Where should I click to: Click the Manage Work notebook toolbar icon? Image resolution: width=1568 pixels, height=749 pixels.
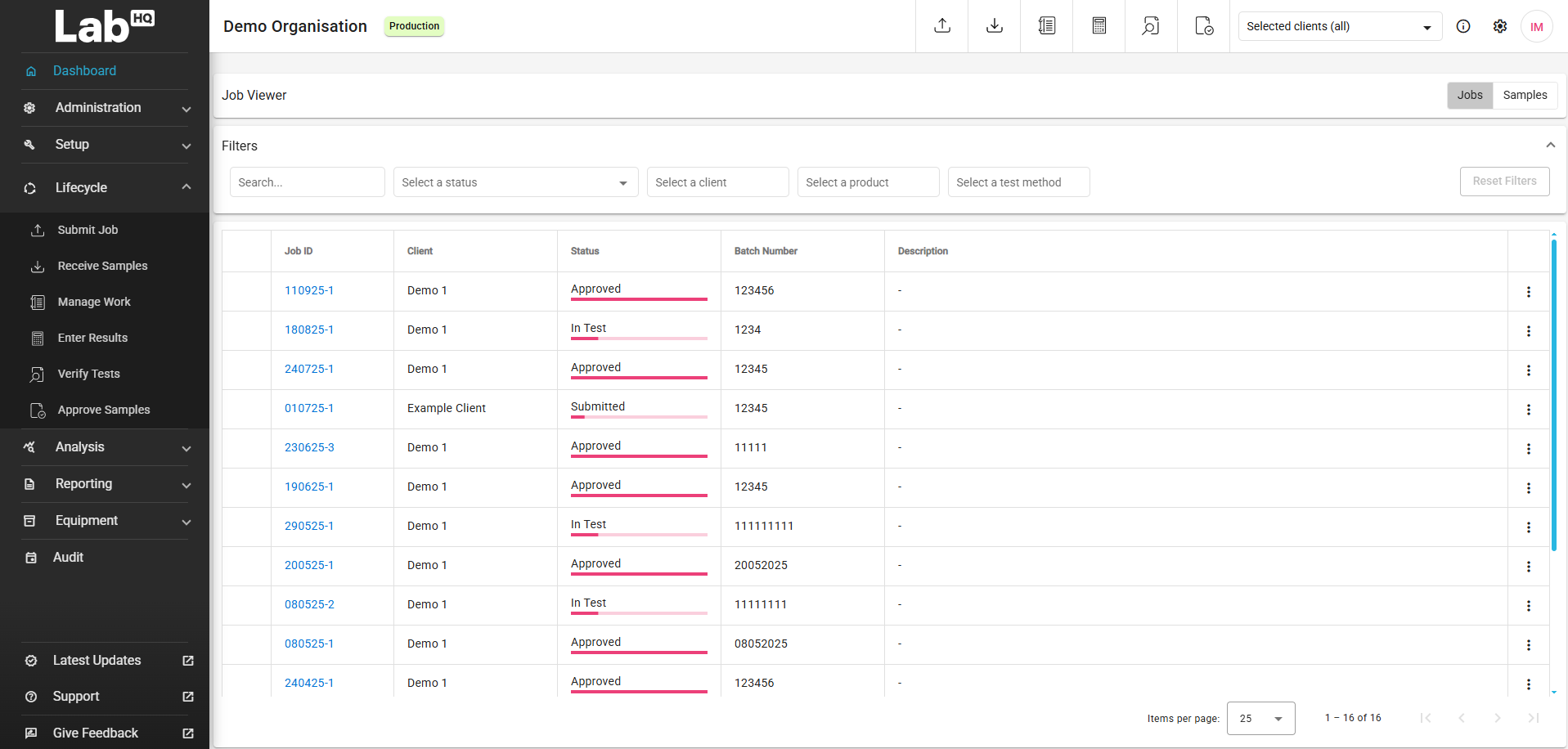tap(1046, 25)
